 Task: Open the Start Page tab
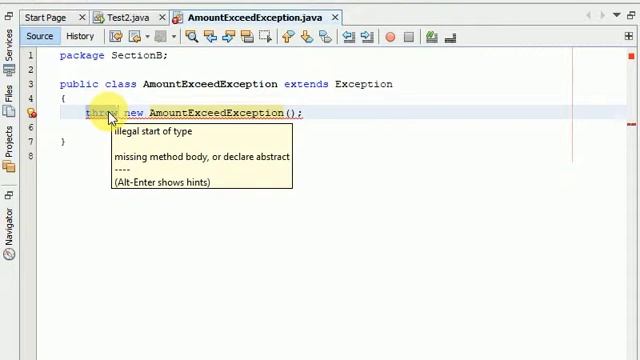click(x=45, y=18)
